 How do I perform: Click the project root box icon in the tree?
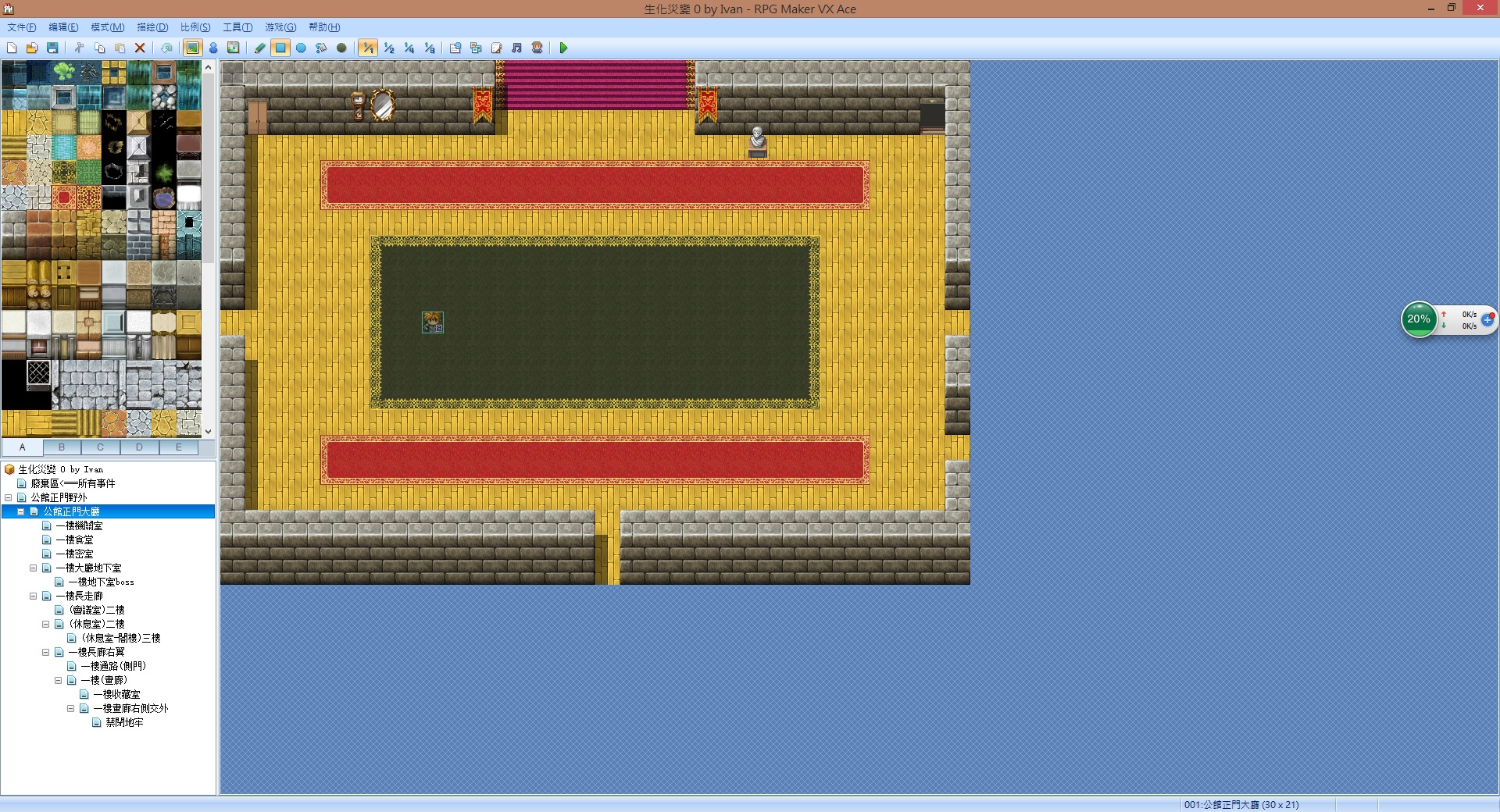click(9, 469)
